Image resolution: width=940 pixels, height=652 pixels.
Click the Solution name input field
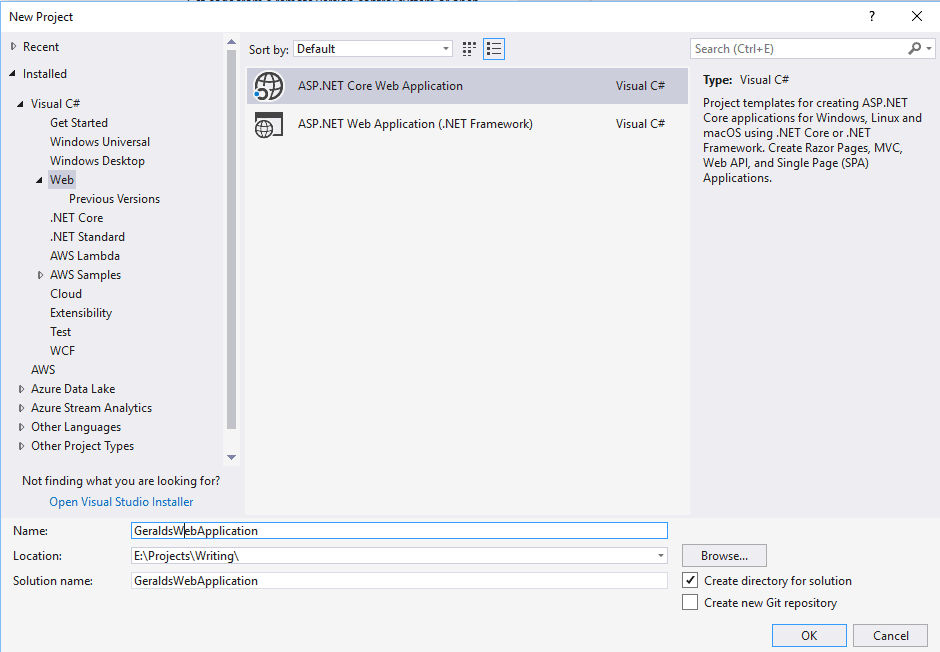(399, 581)
